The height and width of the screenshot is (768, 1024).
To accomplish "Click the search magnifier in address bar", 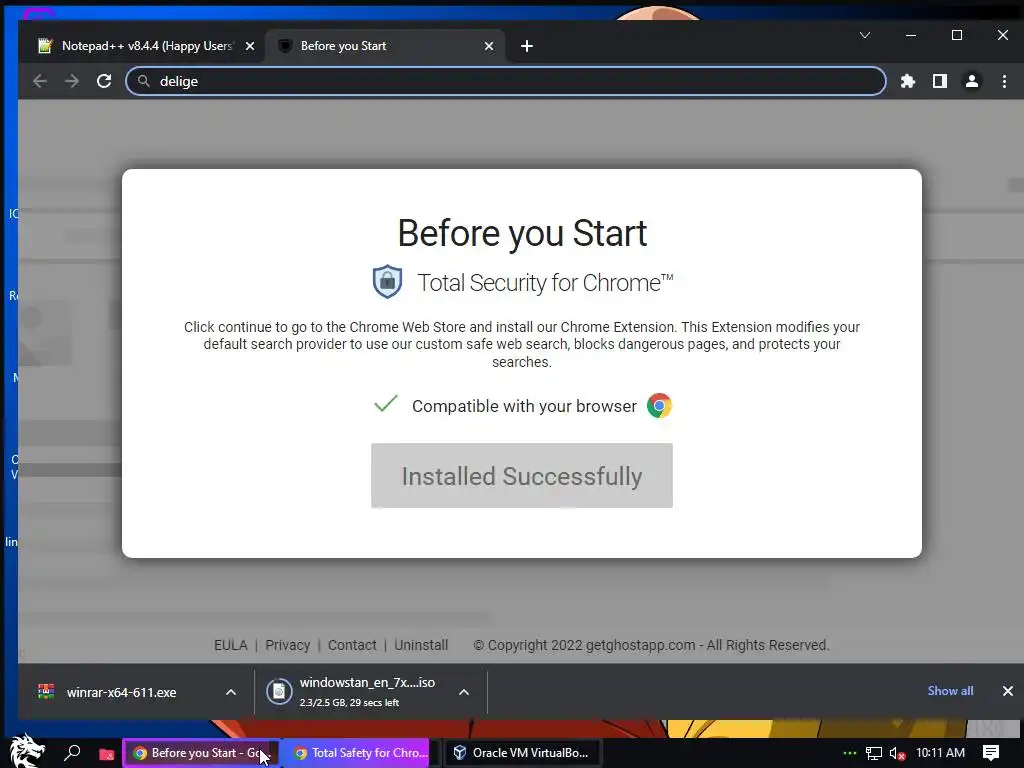I will pyautogui.click(x=144, y=81).
